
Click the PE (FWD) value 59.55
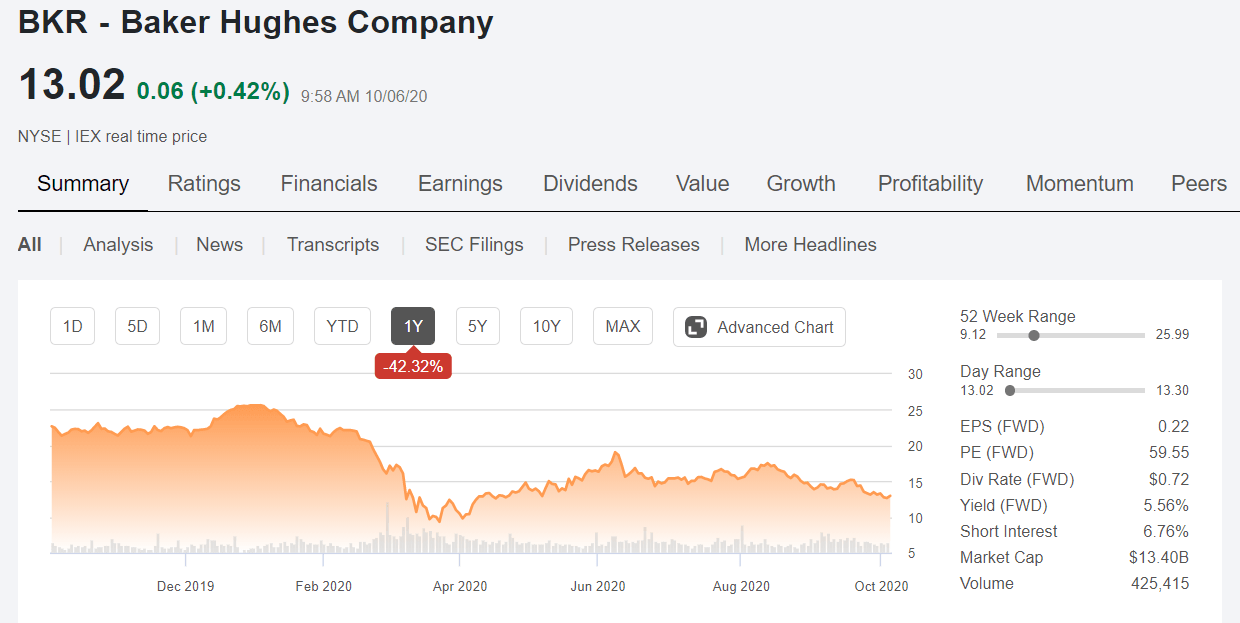click(1170, 453)
